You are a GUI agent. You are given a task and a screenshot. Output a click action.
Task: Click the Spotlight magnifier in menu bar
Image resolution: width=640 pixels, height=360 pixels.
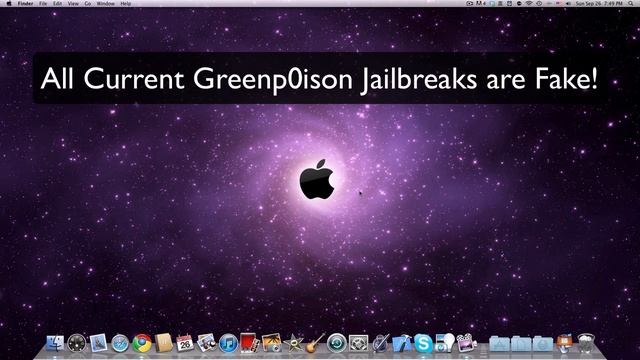(631, 3)
